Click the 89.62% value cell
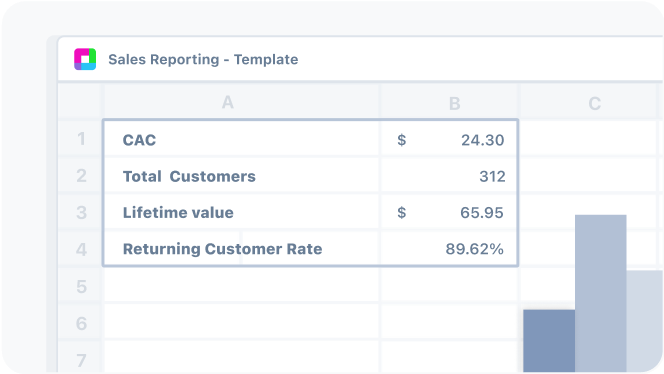This screenshot has width=664, height=374. tap(449, 249)
